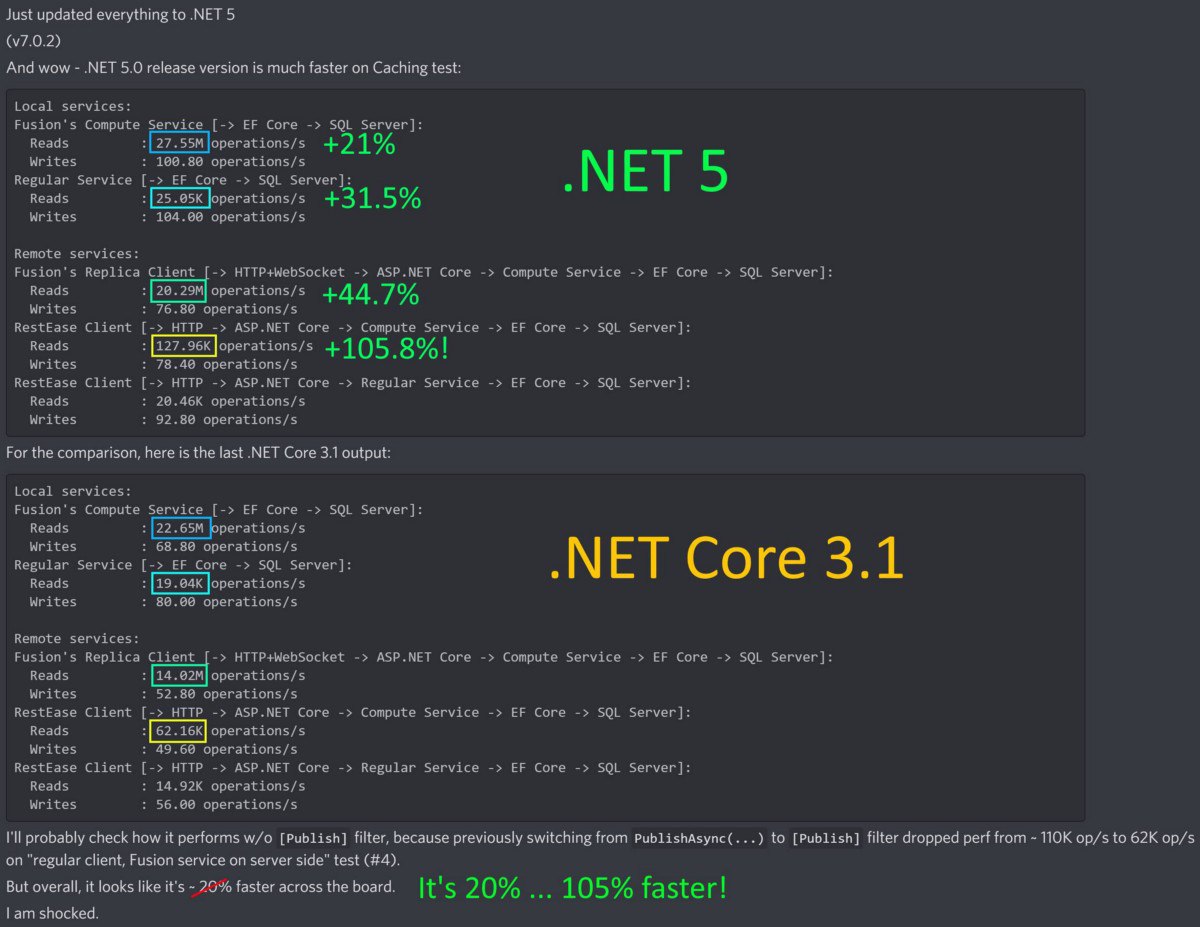Select the 62.16K reads value
The height and width of the screenshot is (927, 1200).
[x=180, y=731]
